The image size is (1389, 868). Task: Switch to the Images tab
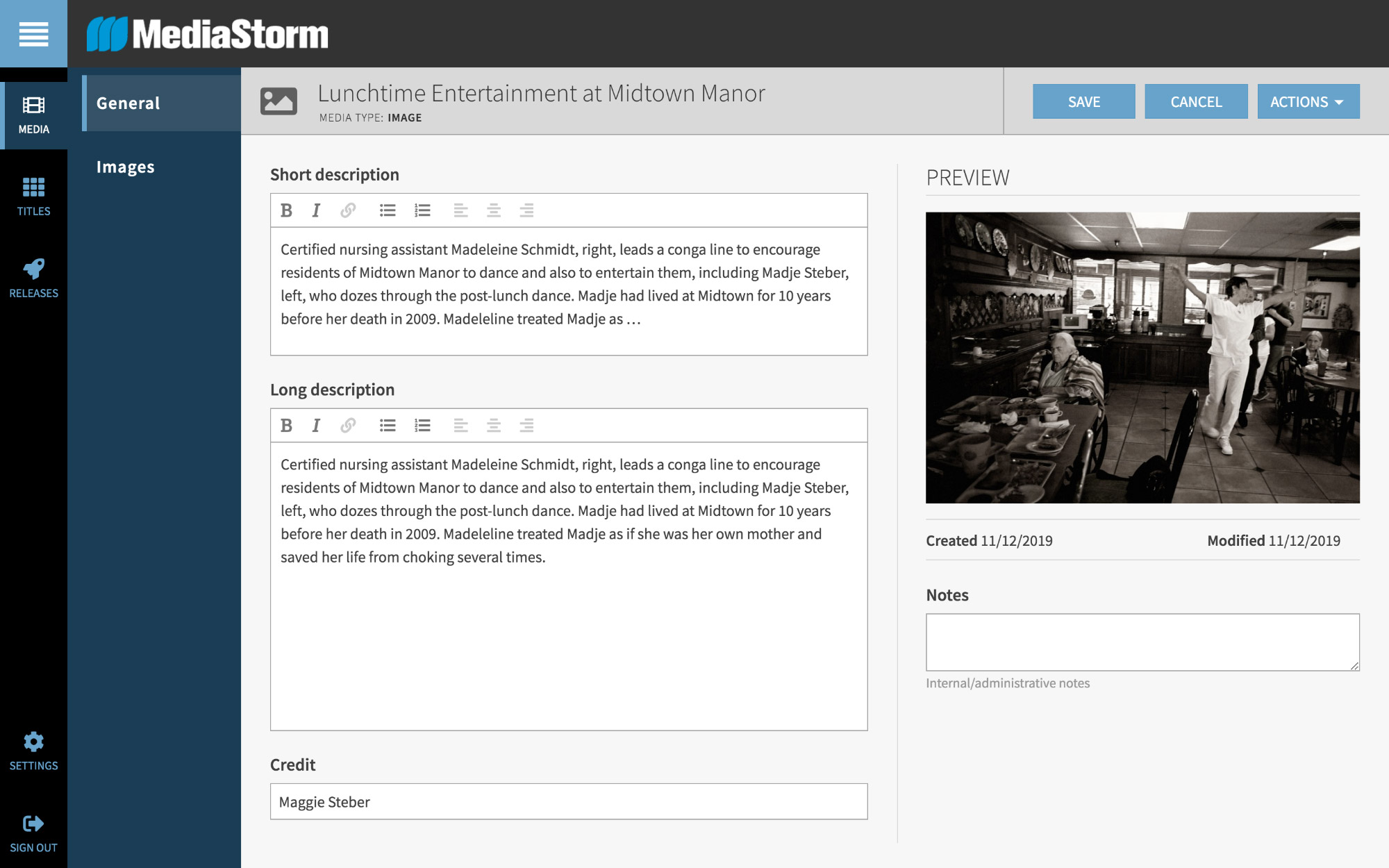(x=126, y=167)
